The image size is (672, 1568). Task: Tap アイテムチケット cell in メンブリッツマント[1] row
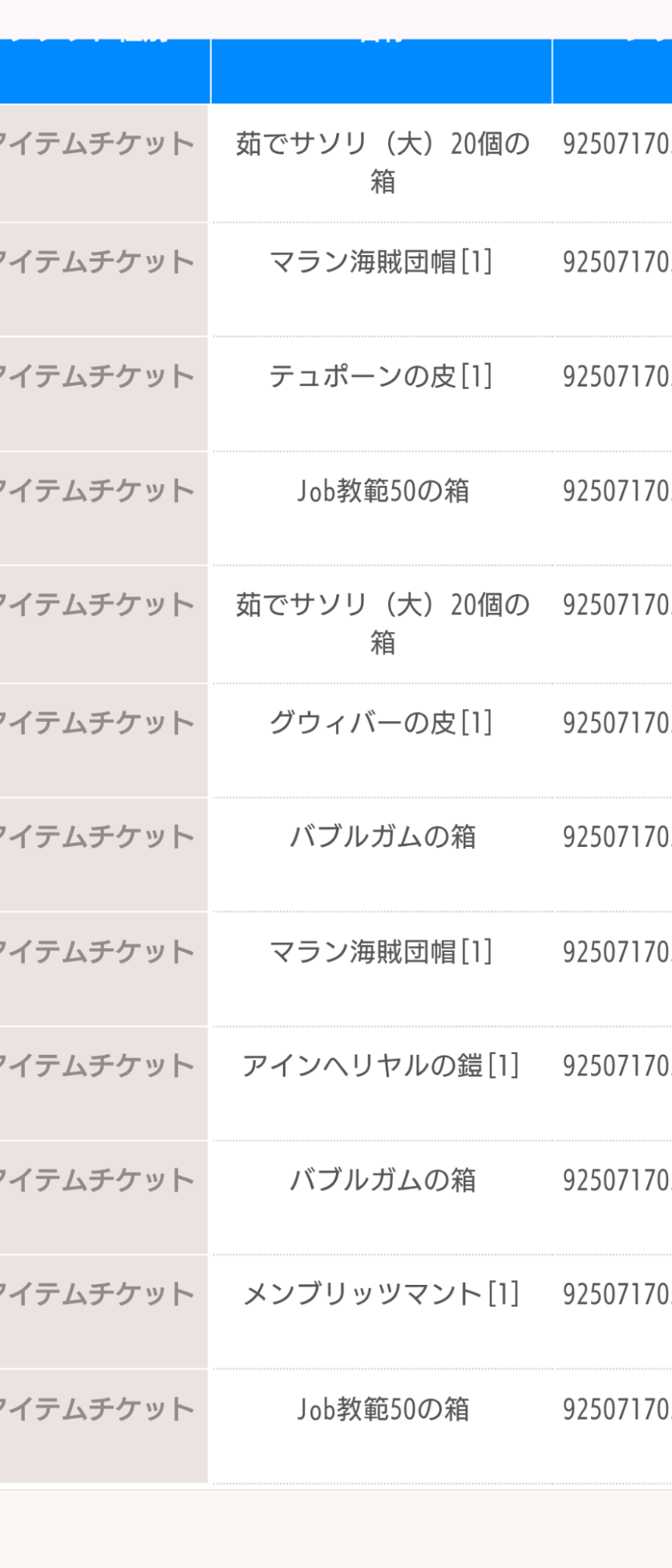[103, 1311]
